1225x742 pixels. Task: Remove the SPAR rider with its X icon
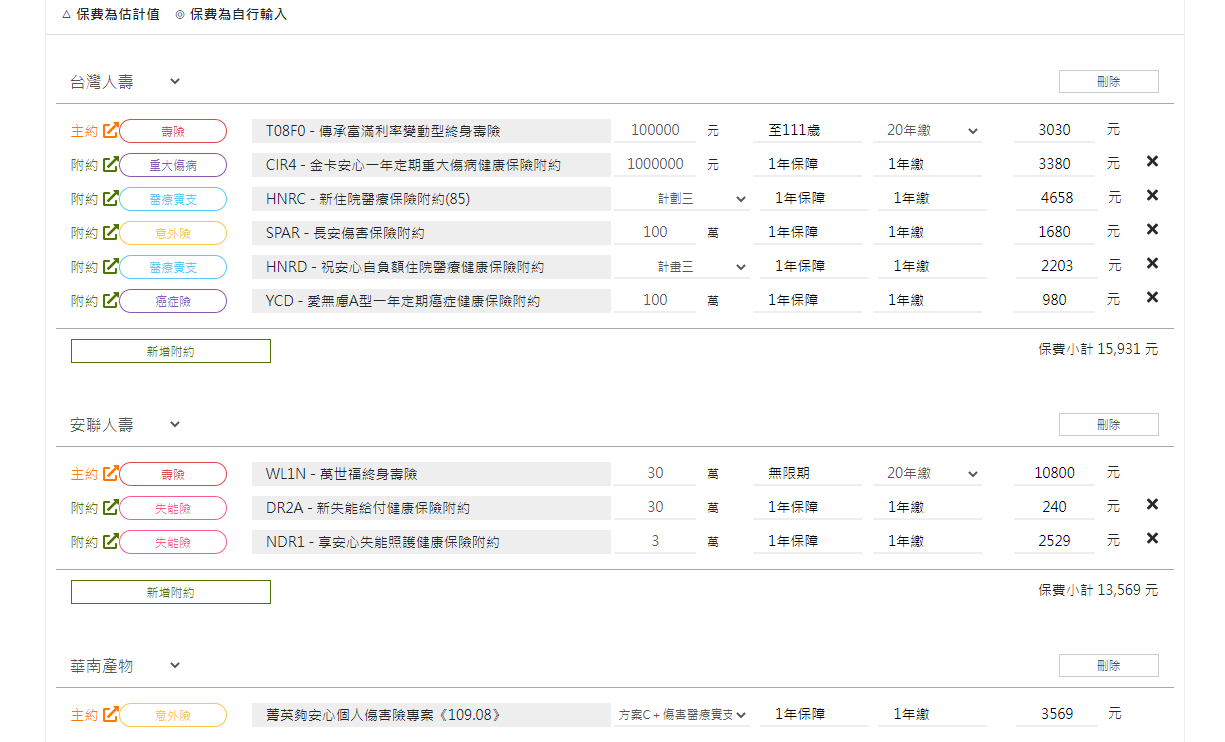pos(1152,230)
